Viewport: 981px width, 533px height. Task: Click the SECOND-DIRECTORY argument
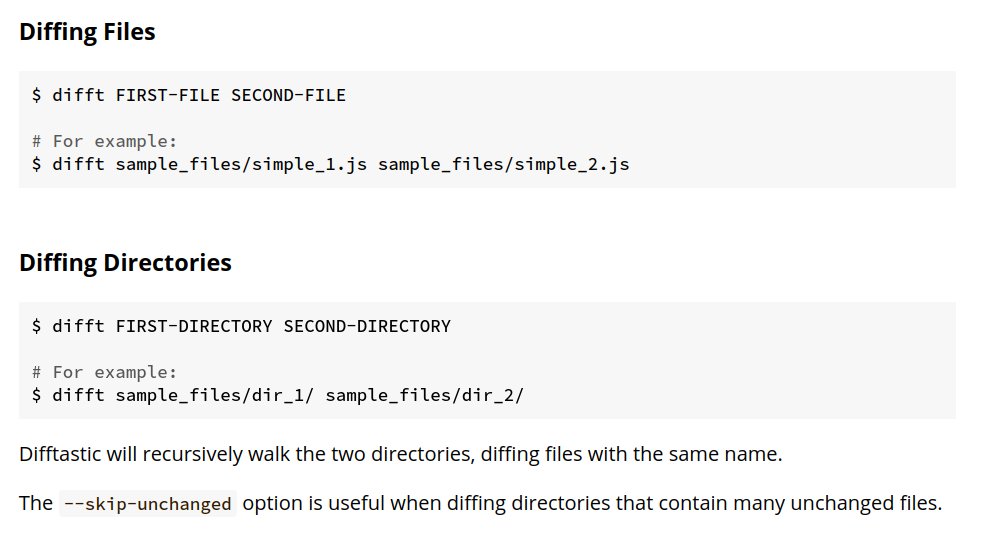coord(367,326)
